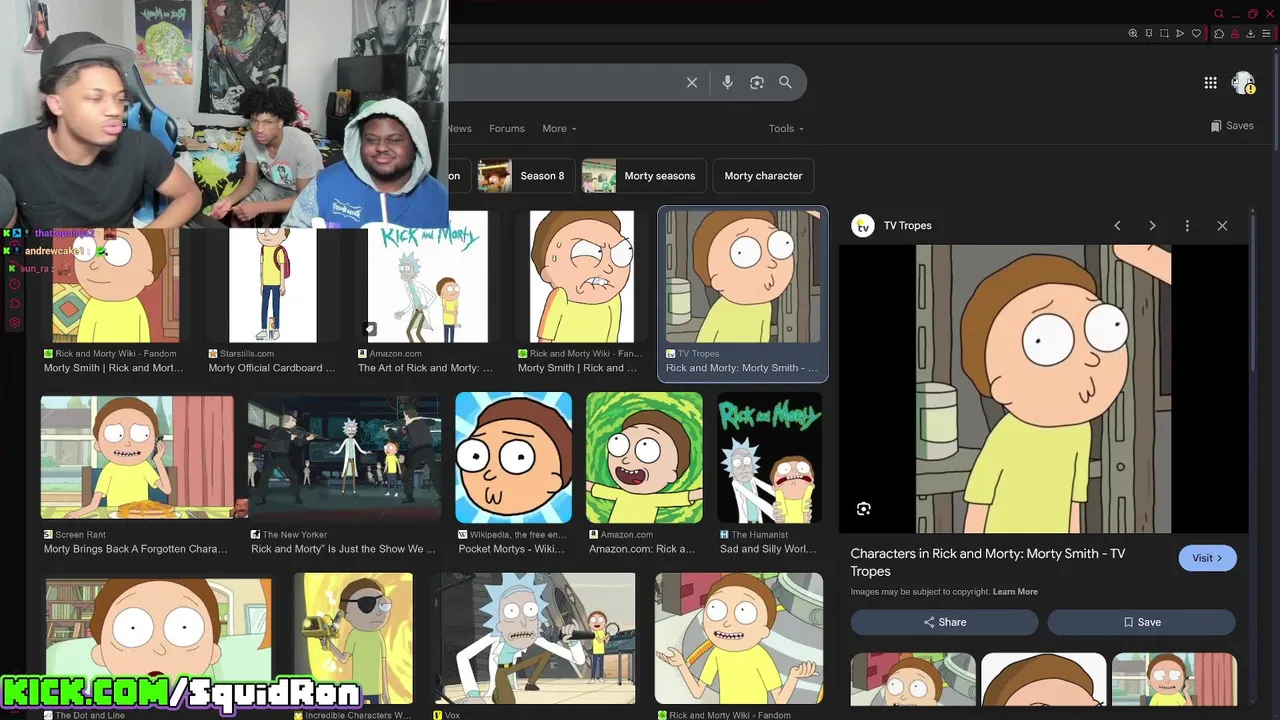Click the triangular send icon in toolbar
1280x720 pixels.
click(1180, 33)
